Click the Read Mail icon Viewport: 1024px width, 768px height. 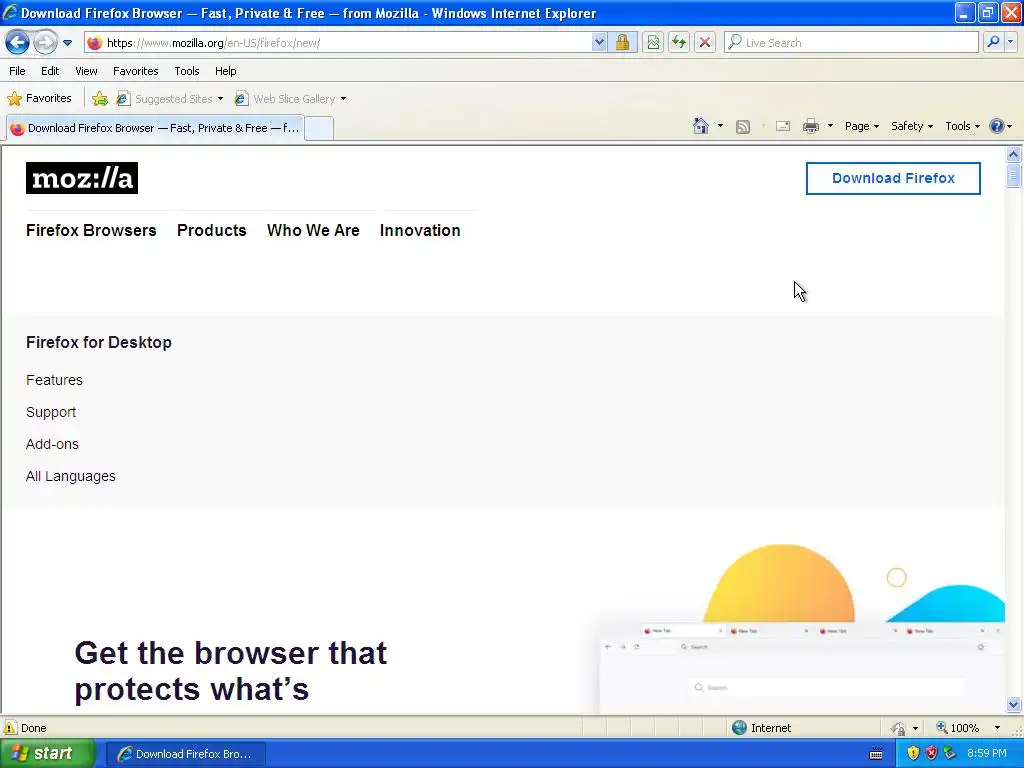[783, 126]
